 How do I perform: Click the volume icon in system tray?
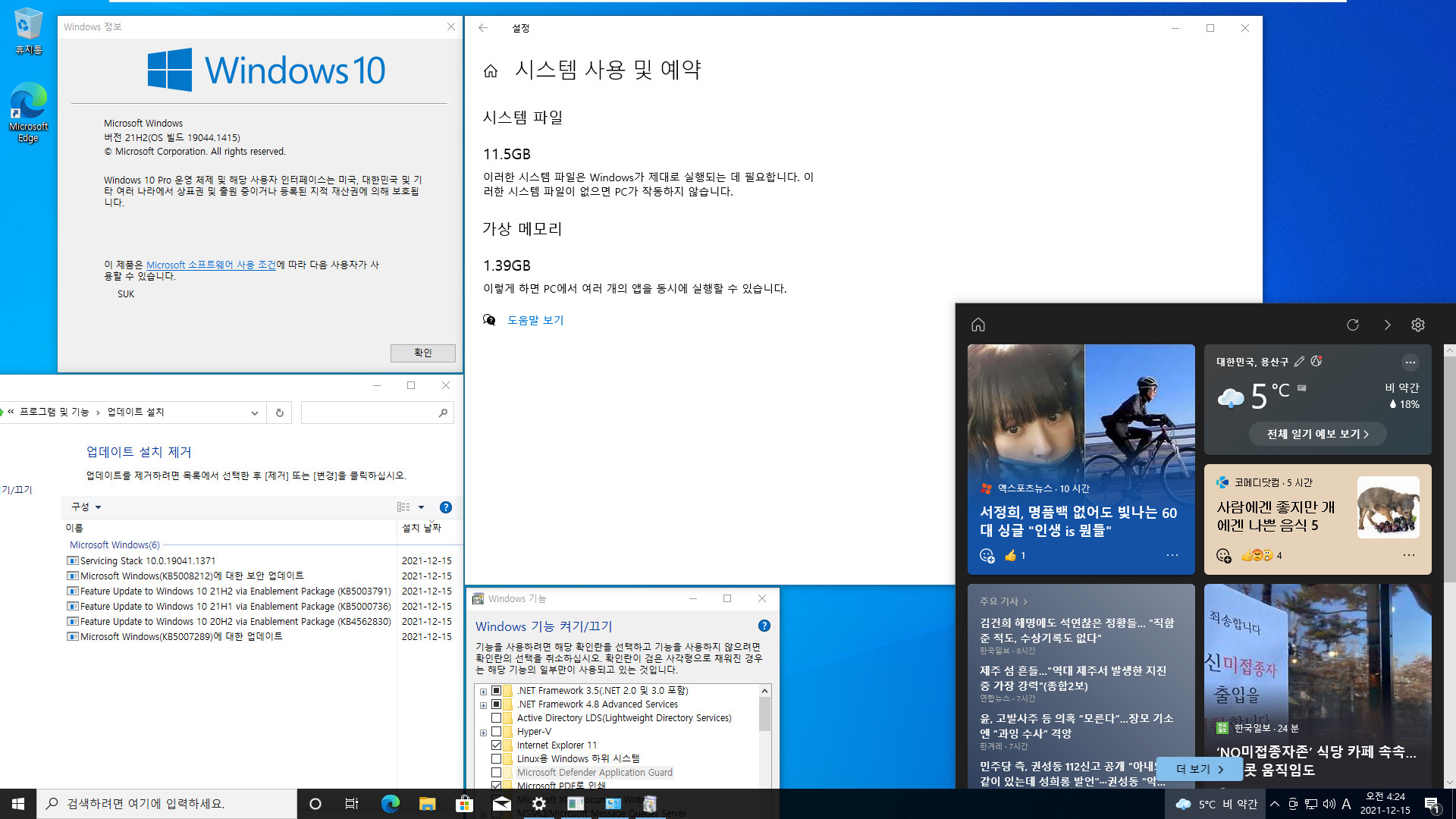(1329, 804)
